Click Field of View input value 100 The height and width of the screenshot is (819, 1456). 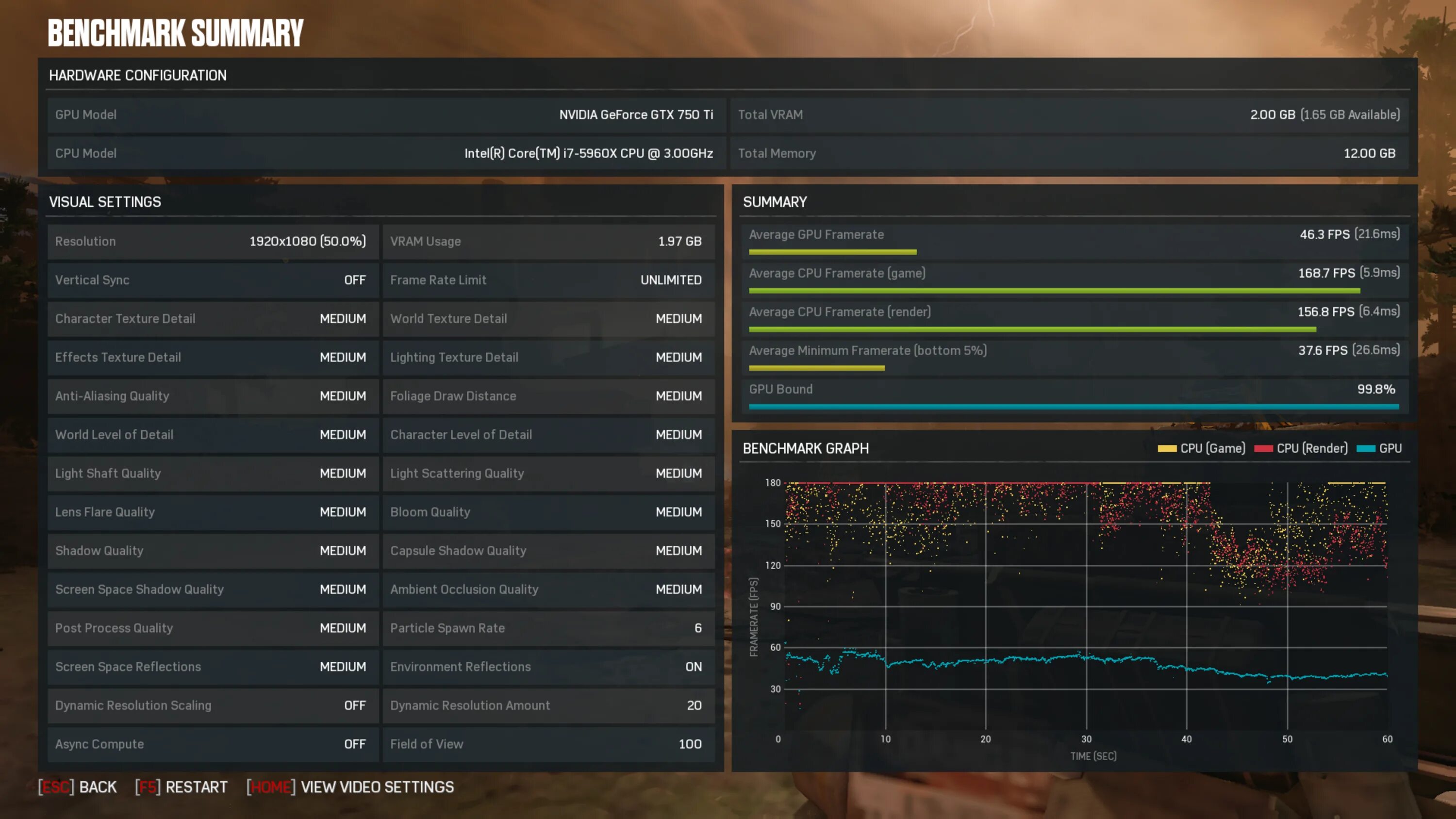pyautogui.click(x=691, y=743)
